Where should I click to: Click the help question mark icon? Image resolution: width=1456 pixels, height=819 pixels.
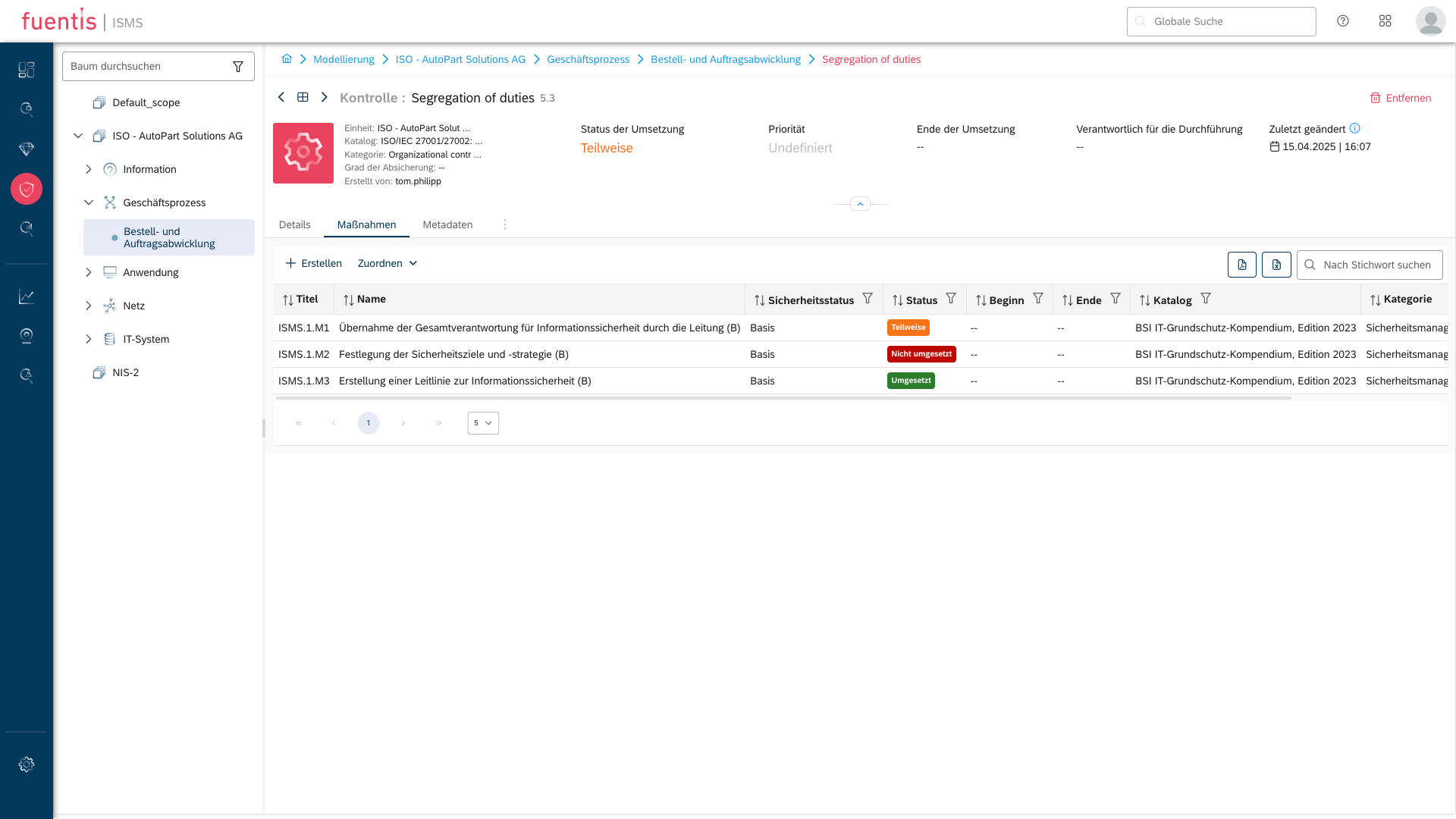1343,21
